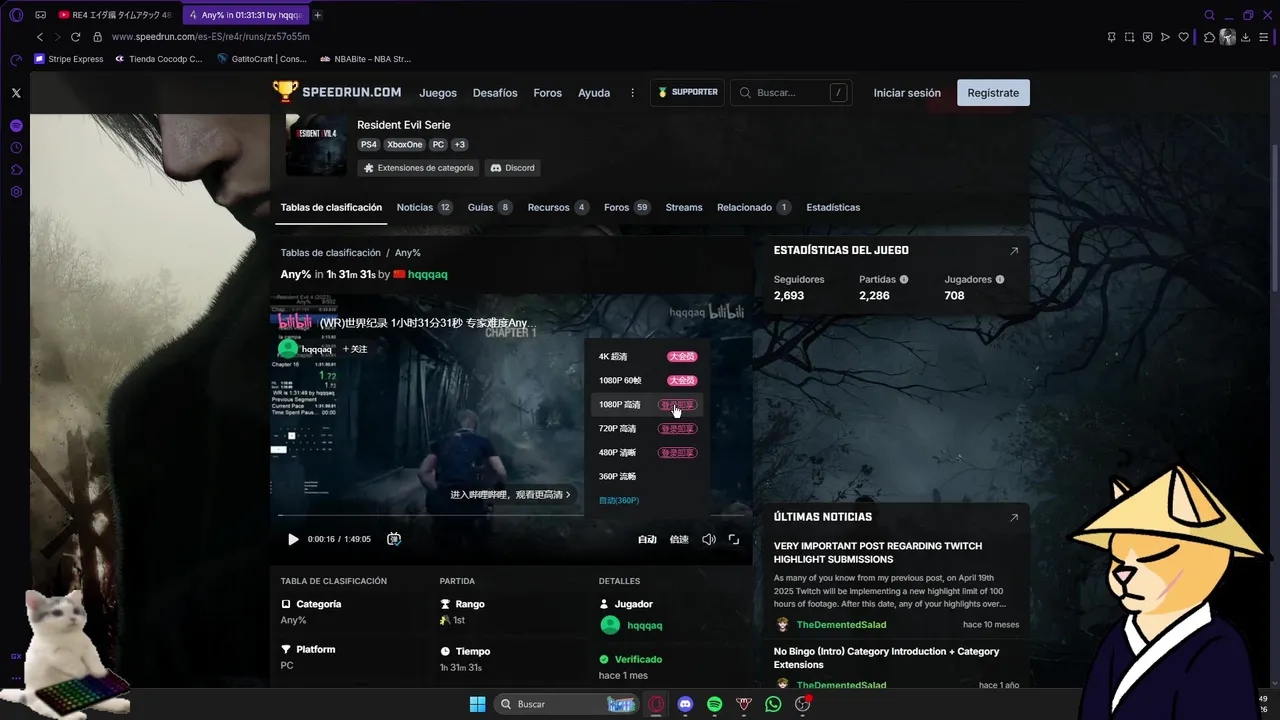This screenshot has height=720, width=1280.
Task: Mute the video volume speaker icon
Action: pos(708,539)
